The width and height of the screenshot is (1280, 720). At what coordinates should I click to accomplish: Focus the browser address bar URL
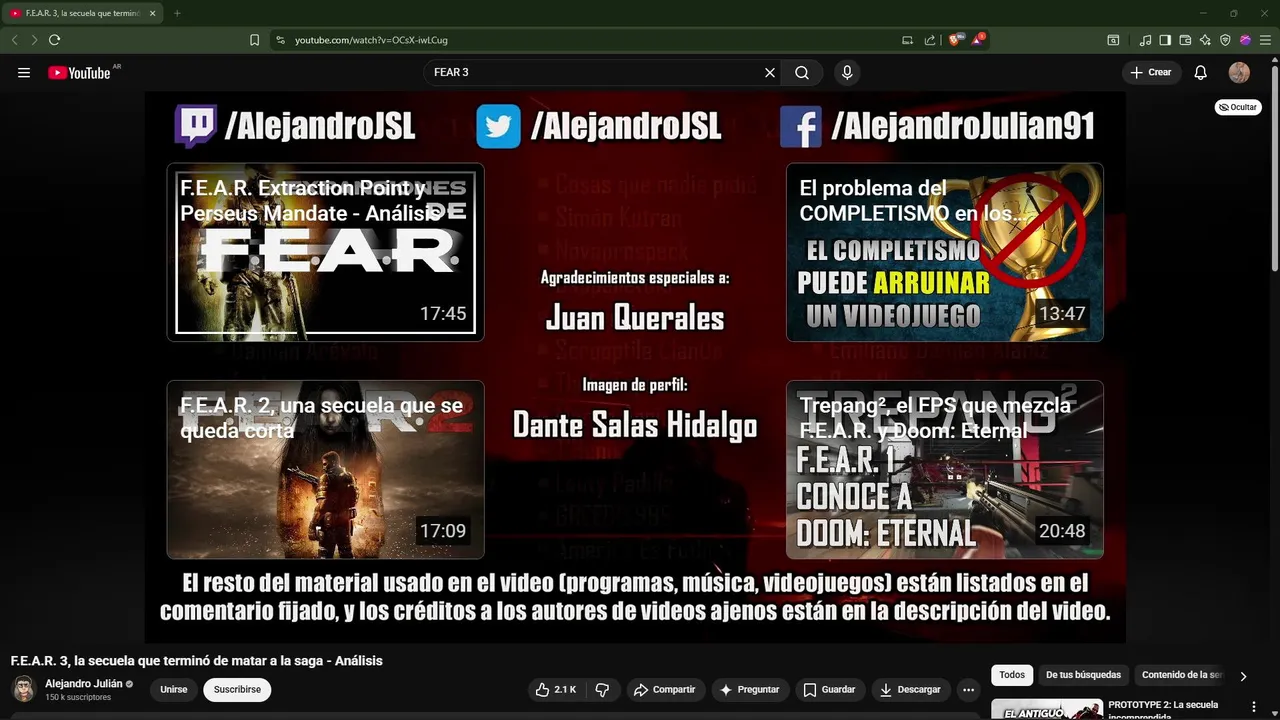pyautogui.click(x=371, y=40)
